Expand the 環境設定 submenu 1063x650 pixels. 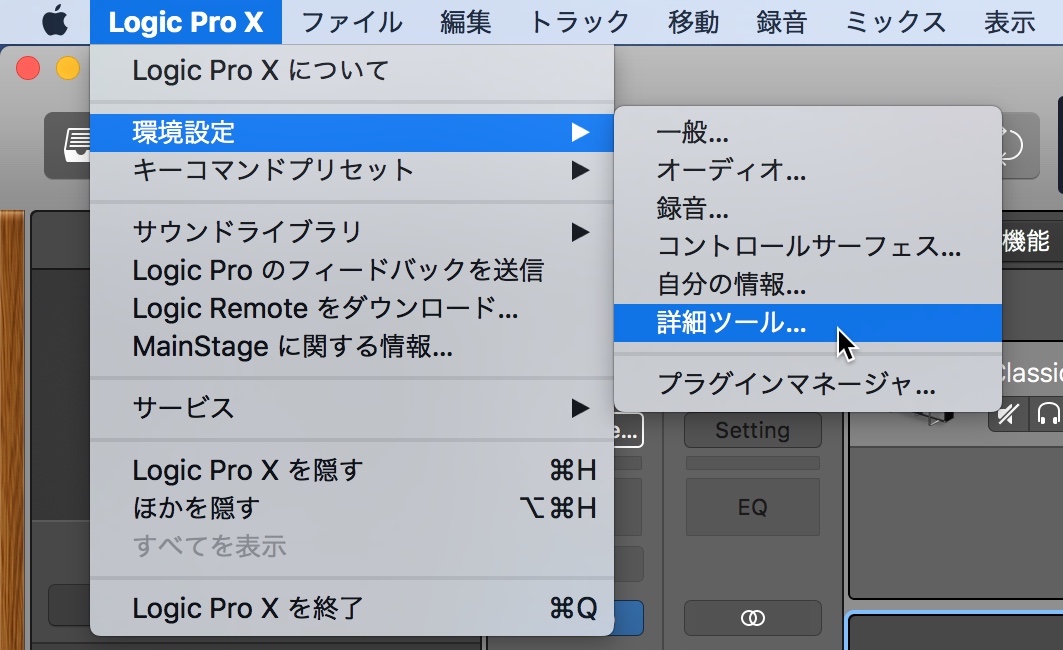[x=352, y=133]
